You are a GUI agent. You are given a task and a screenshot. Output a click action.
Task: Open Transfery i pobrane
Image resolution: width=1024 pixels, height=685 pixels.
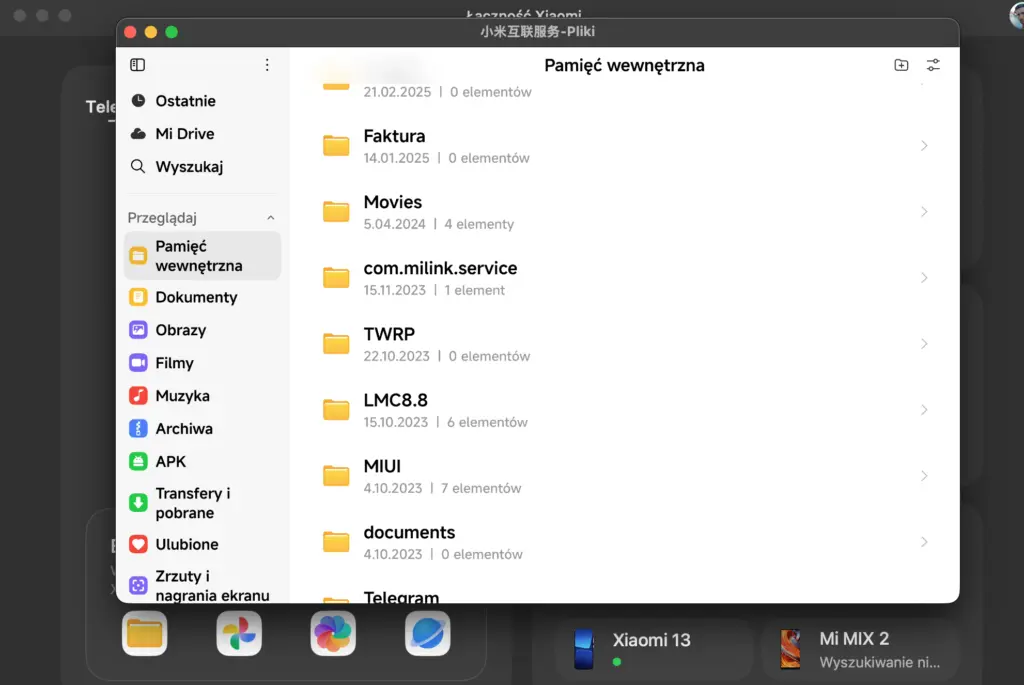tap(192, 503)
